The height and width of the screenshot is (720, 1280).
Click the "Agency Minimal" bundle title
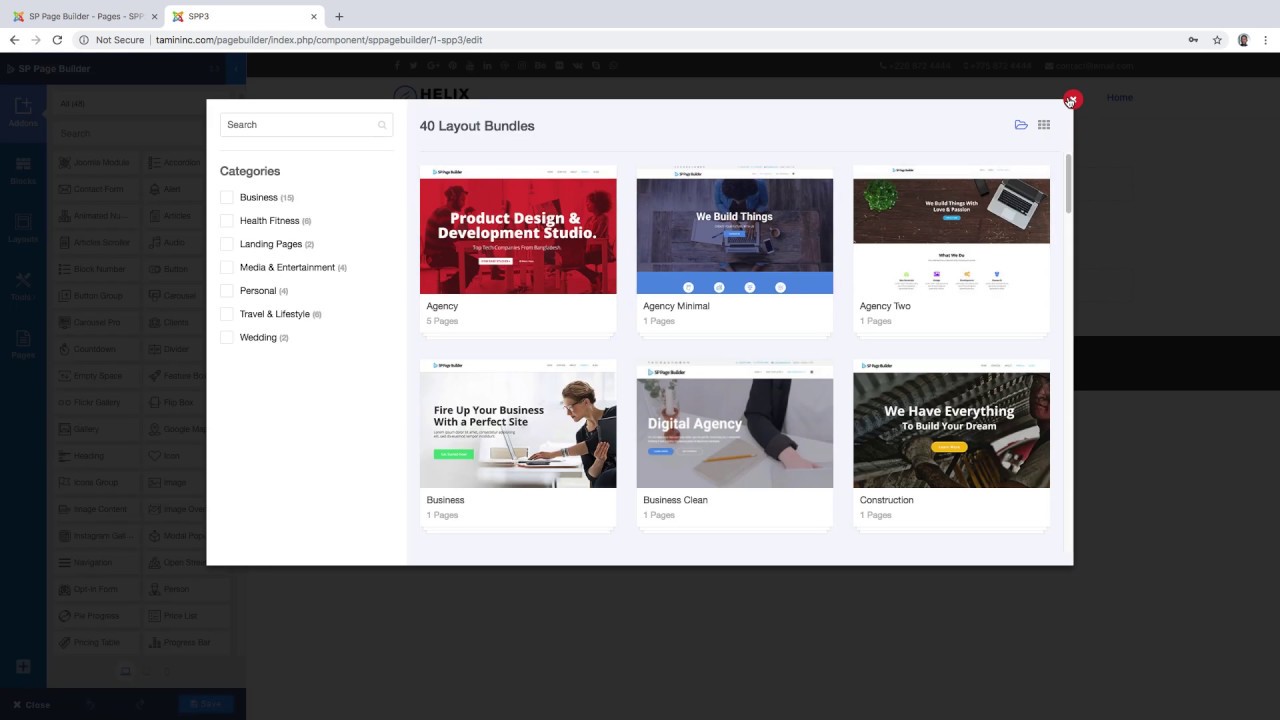pos(676,306)
